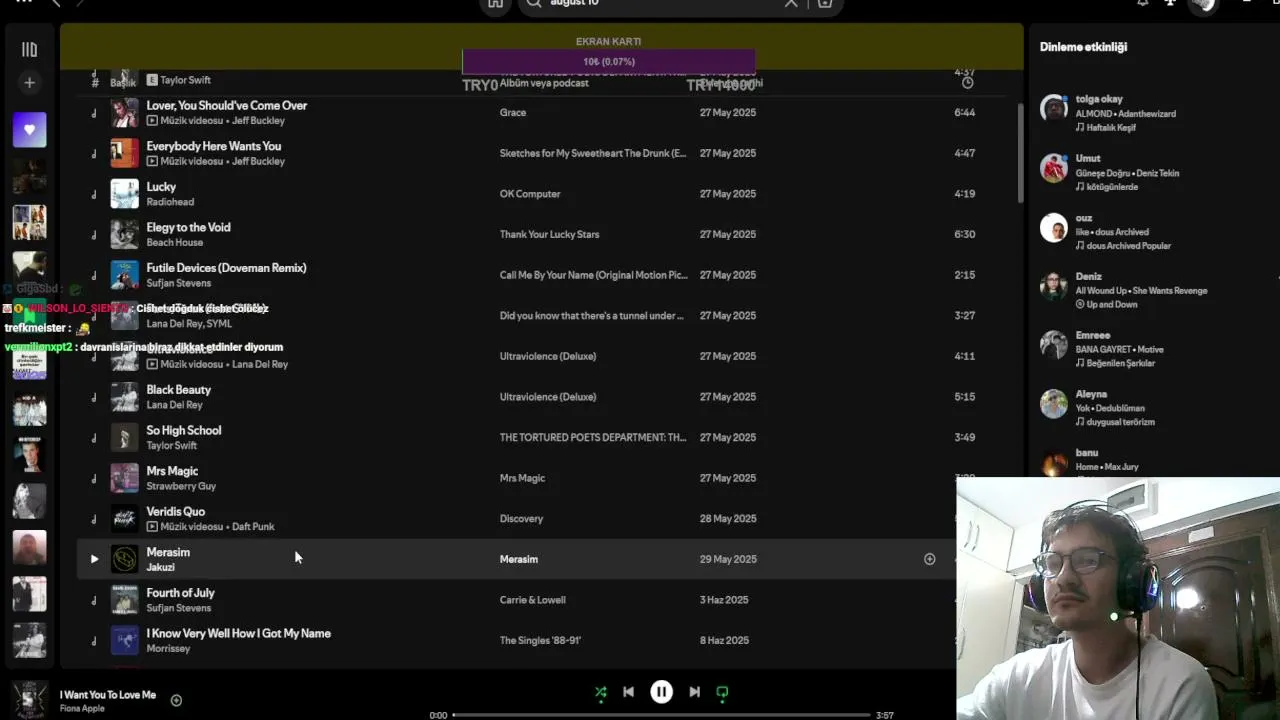This screenshot has height=720, width=1280.
Task: Skip to the next track
Action: pyautogui.click(x=694, y=692)
